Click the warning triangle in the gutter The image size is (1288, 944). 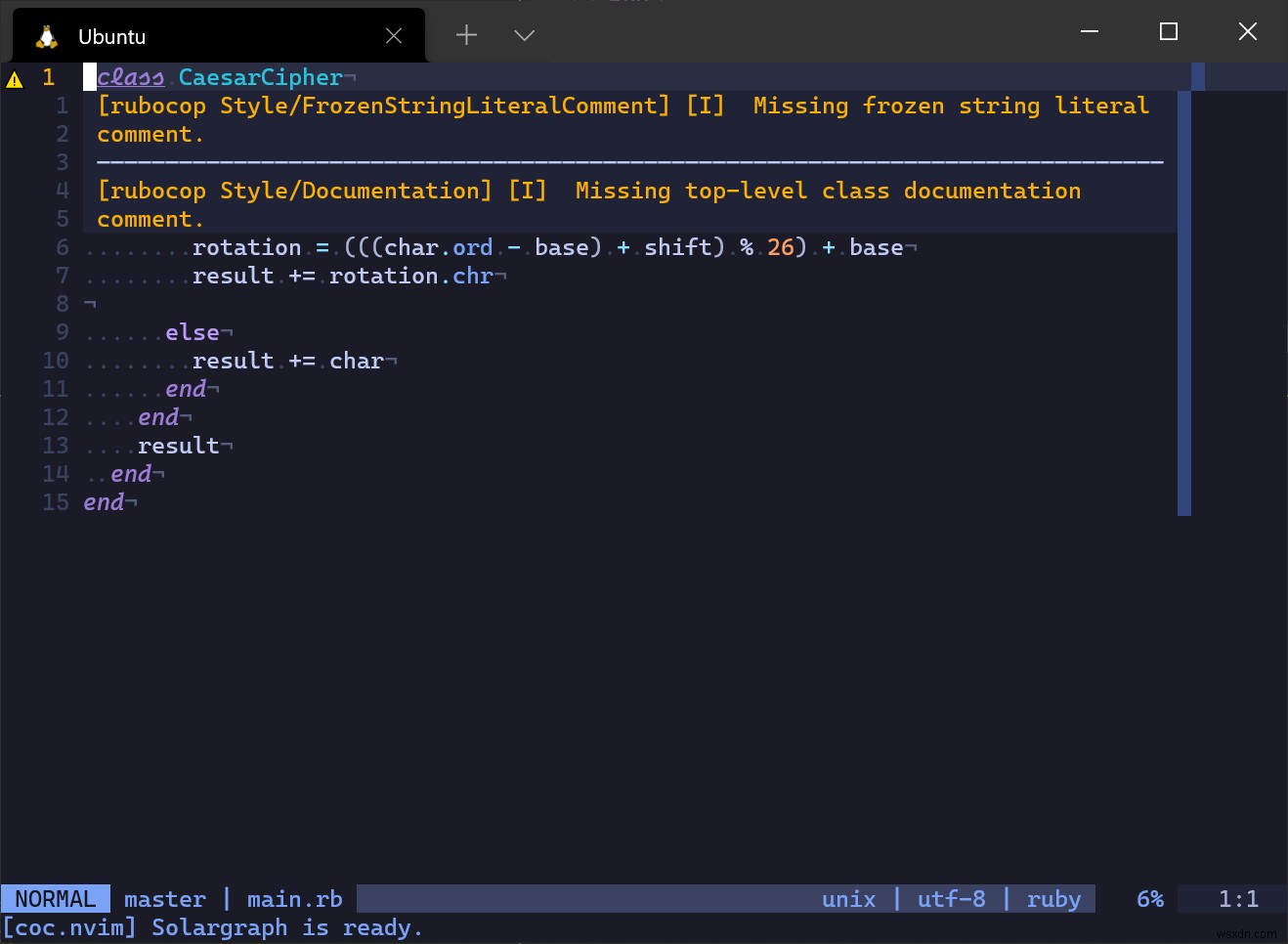16,80
